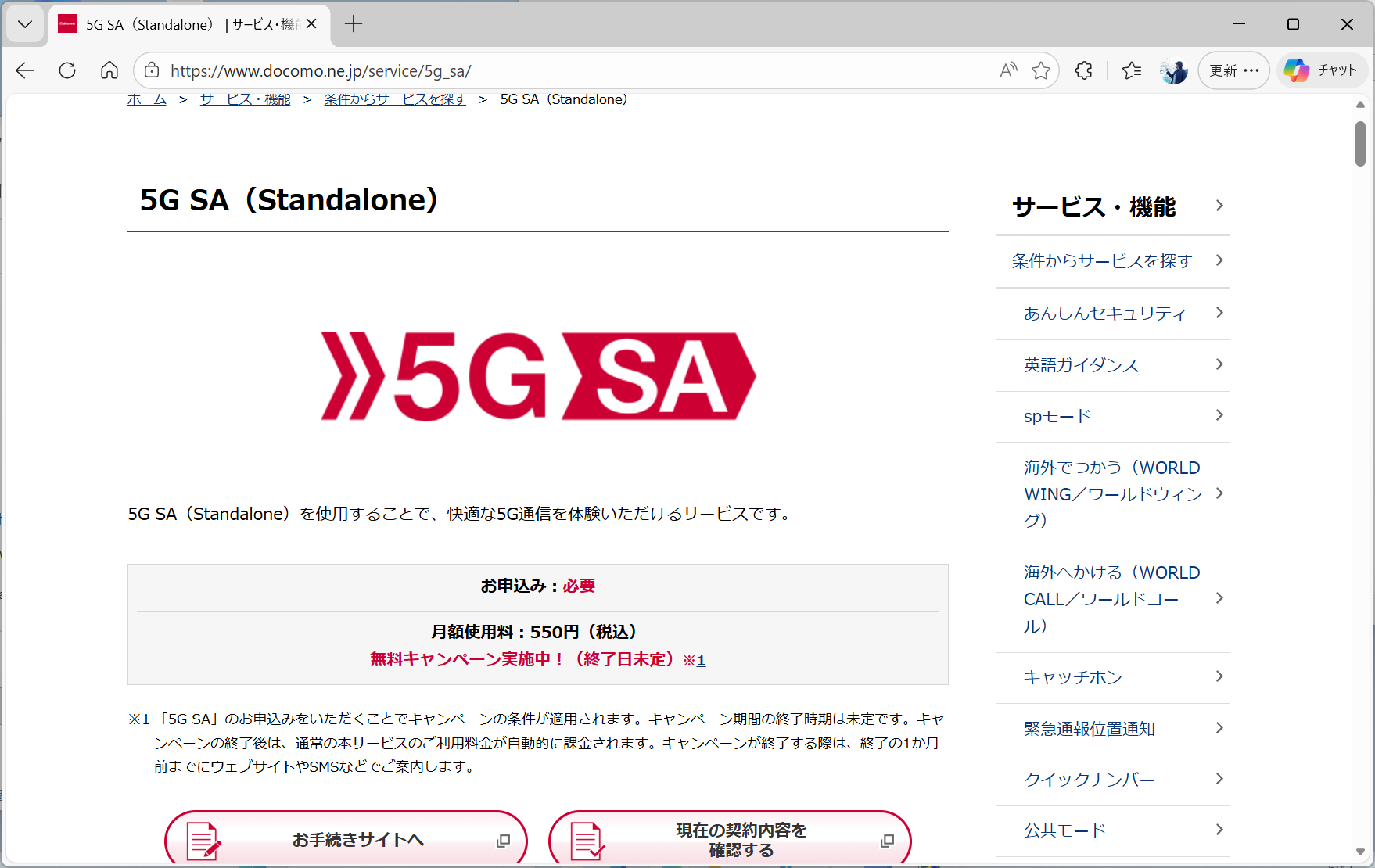Activate the Read aloud icon
Screen dimensions: 1375x868
pyautogui.click(x=1008, y=70)
